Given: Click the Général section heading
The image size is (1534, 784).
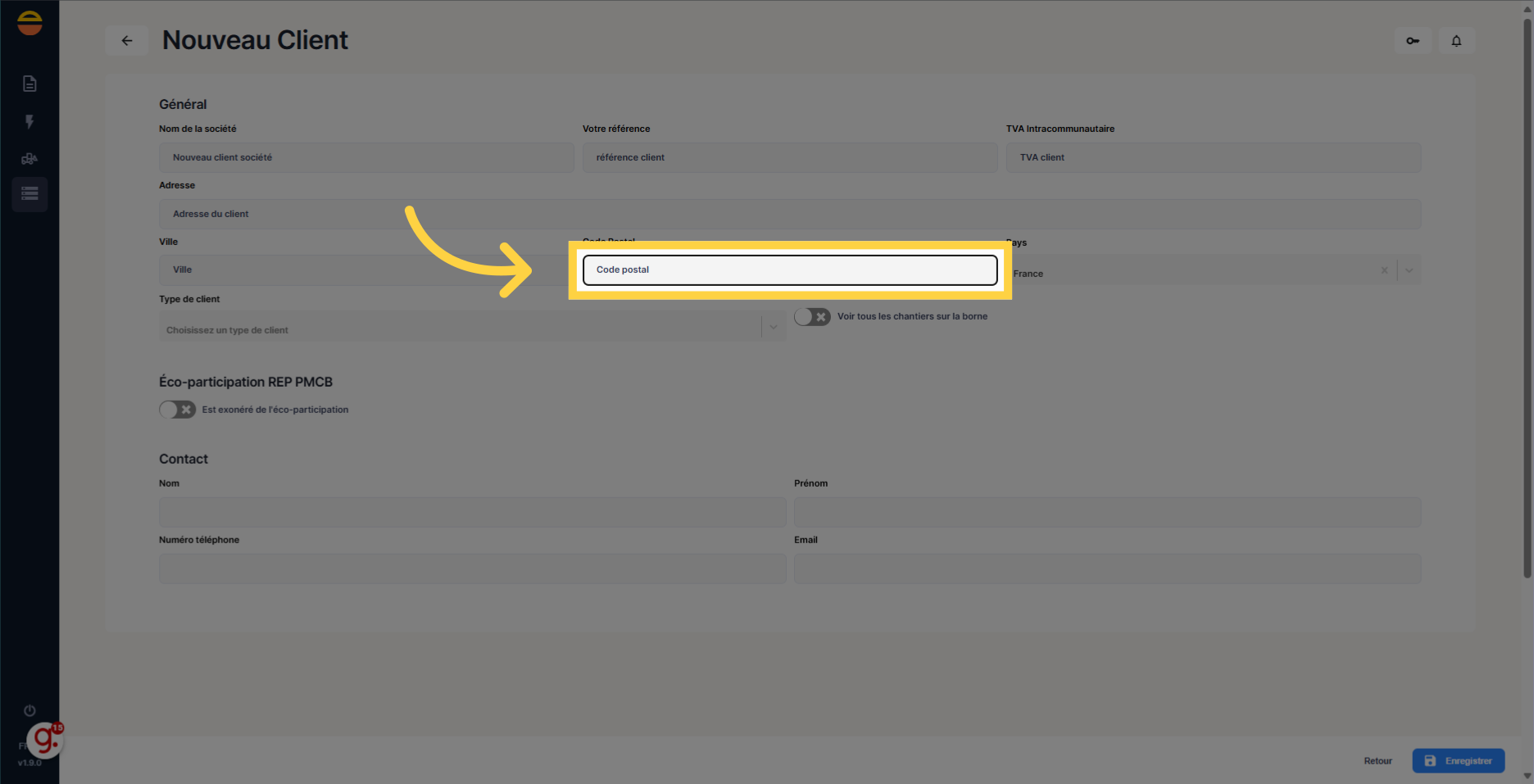Looking at the screenshot, I should pos(183,105).
